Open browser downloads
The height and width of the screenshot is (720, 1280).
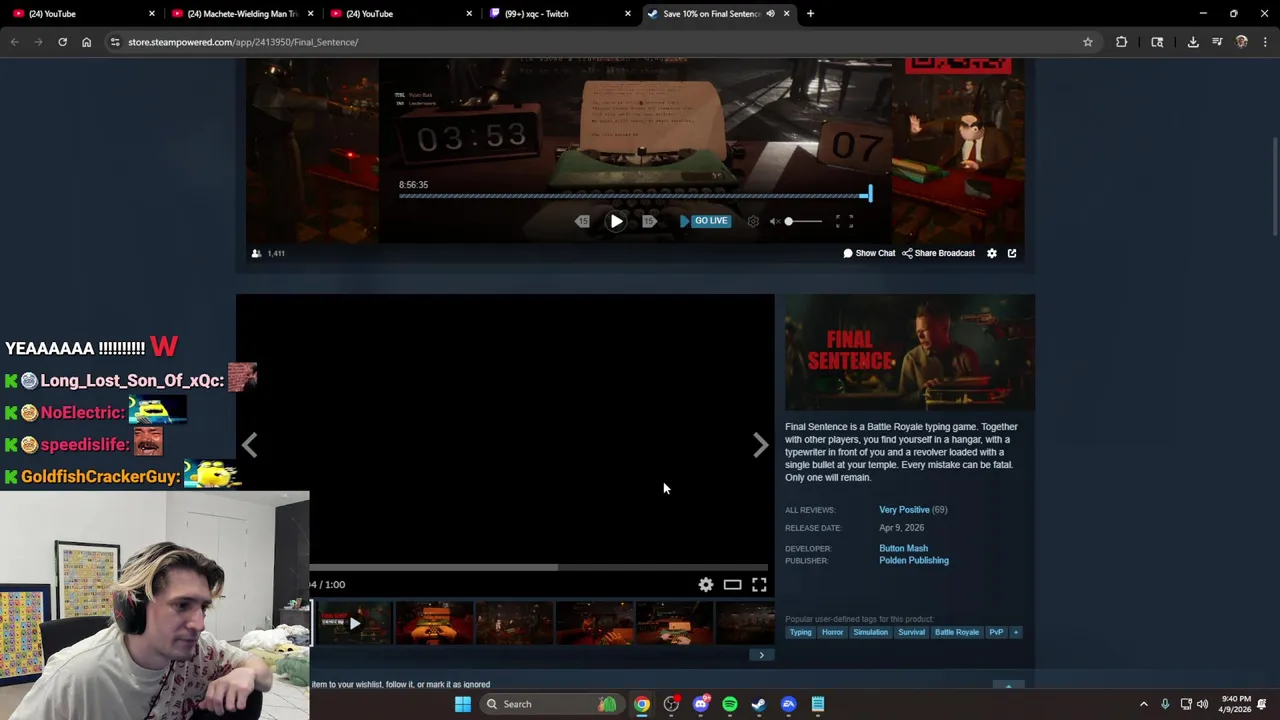[x=1193, y=42]
